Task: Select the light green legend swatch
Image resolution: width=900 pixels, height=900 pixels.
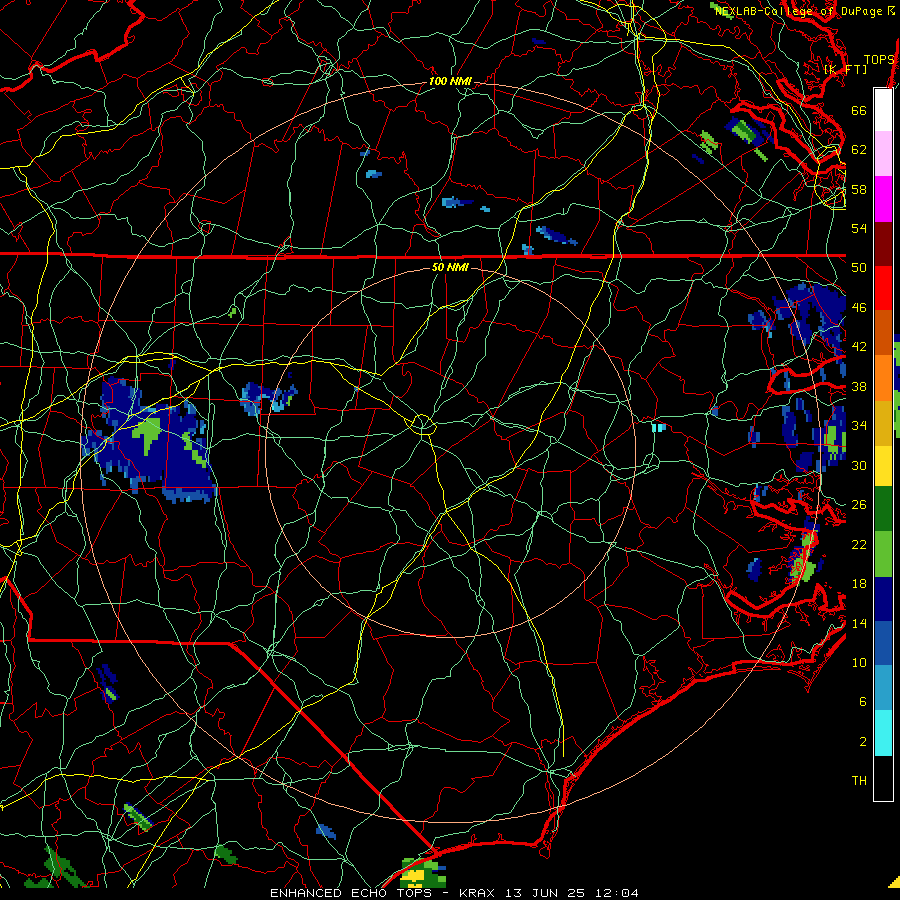Action: point(883,554)
